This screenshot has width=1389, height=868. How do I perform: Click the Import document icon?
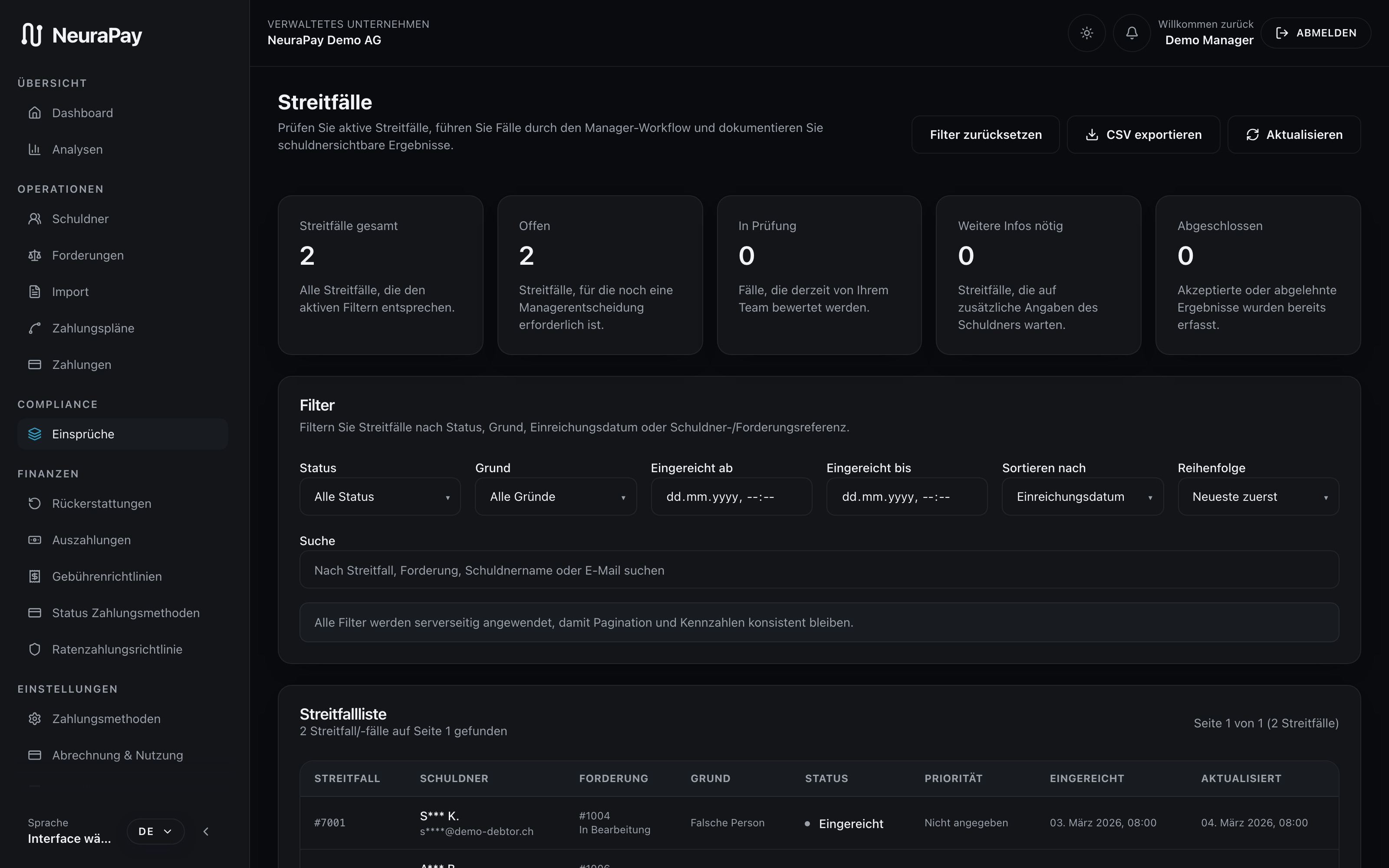tap(35, 292)
